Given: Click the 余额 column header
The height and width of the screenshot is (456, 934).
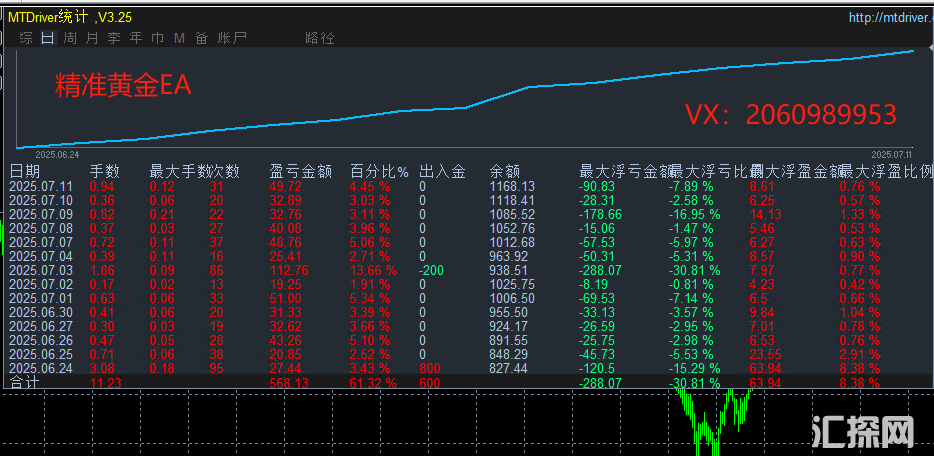Looking at the screenshot, I should point(505,172).
